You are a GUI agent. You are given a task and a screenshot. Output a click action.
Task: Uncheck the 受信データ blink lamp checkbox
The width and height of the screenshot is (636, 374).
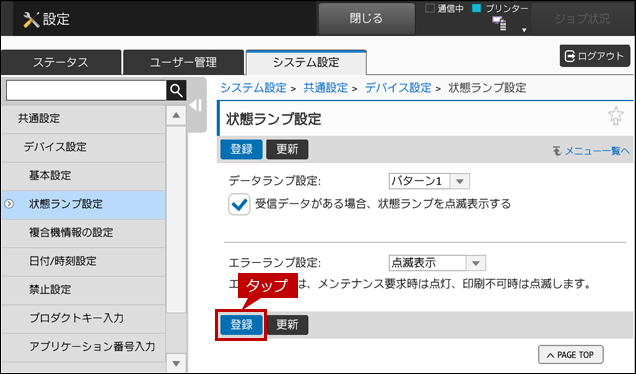tap(239, 204)
